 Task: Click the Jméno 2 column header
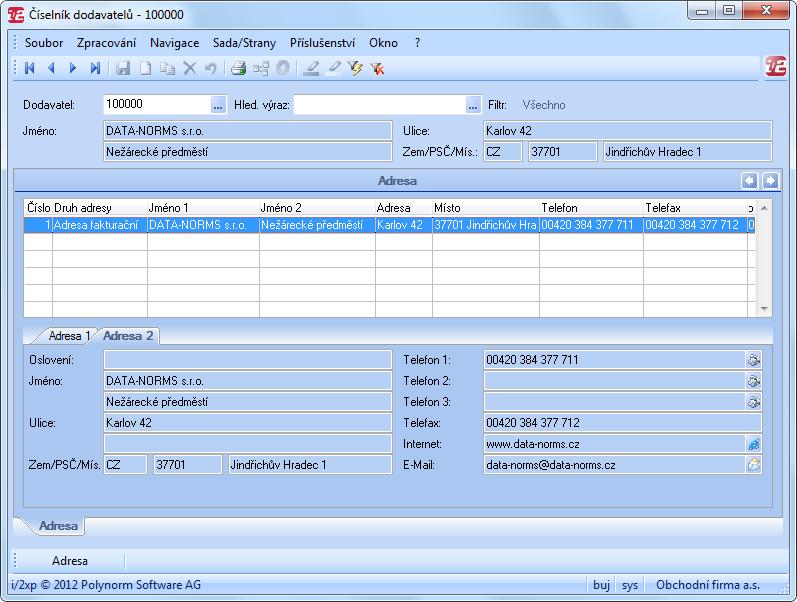click(x=317, y=208)
